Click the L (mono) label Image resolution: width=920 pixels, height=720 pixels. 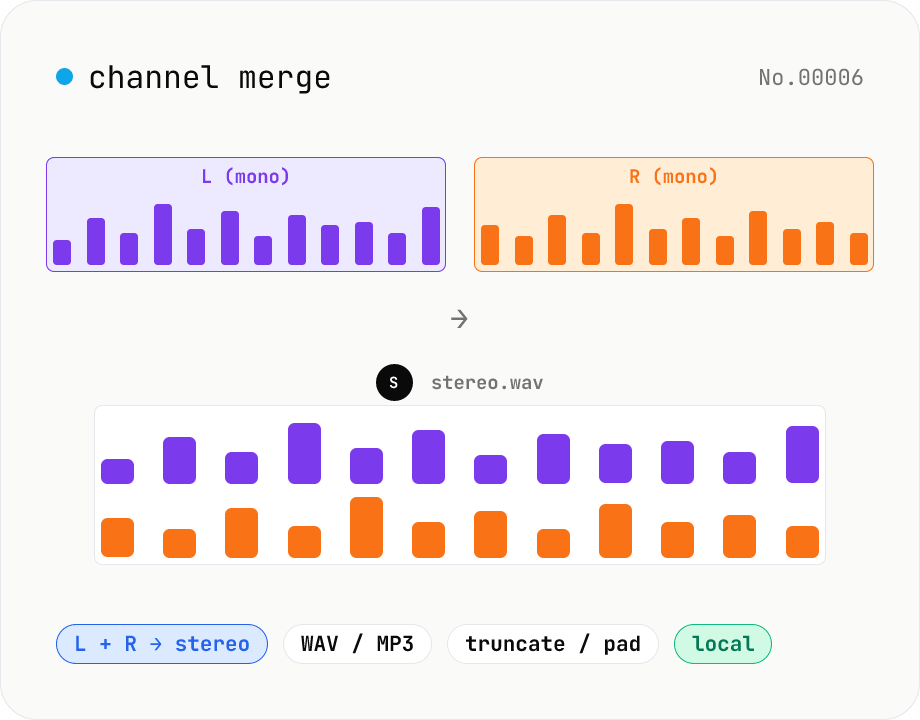point(246,177)
